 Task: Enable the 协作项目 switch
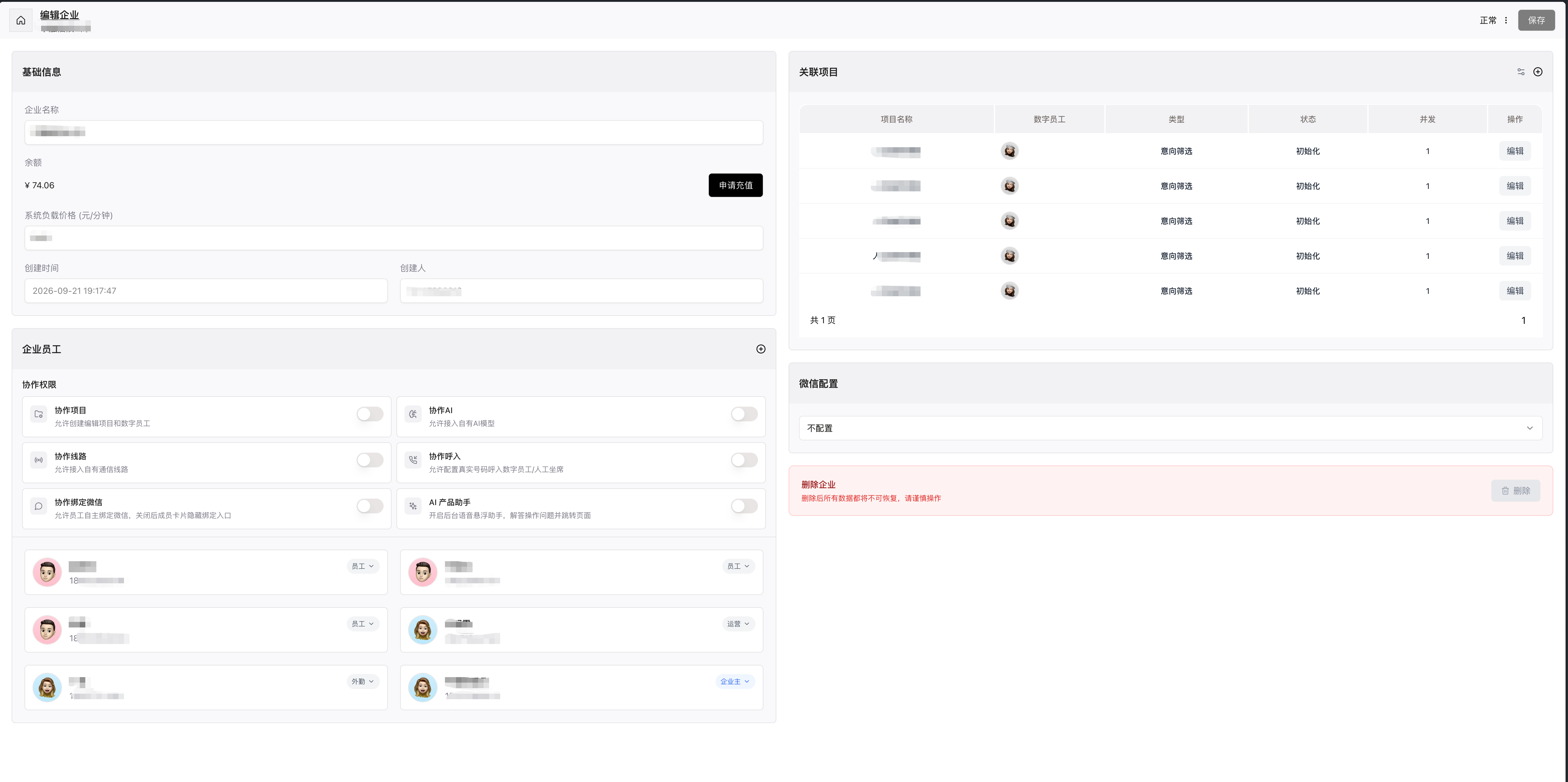tap(369, 414)
